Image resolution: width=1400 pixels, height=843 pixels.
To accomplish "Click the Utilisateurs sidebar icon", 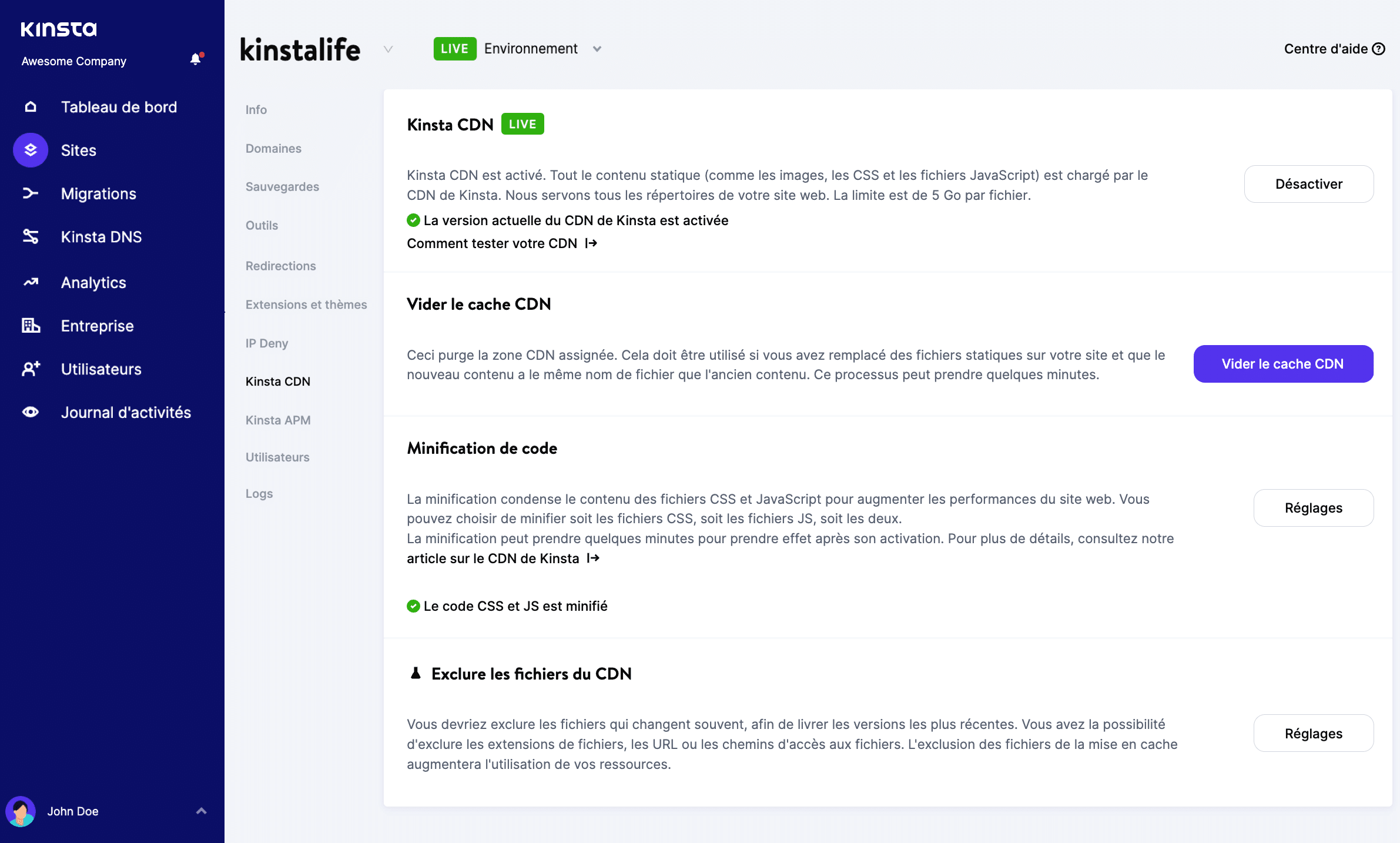I will [x=30, y=369].
